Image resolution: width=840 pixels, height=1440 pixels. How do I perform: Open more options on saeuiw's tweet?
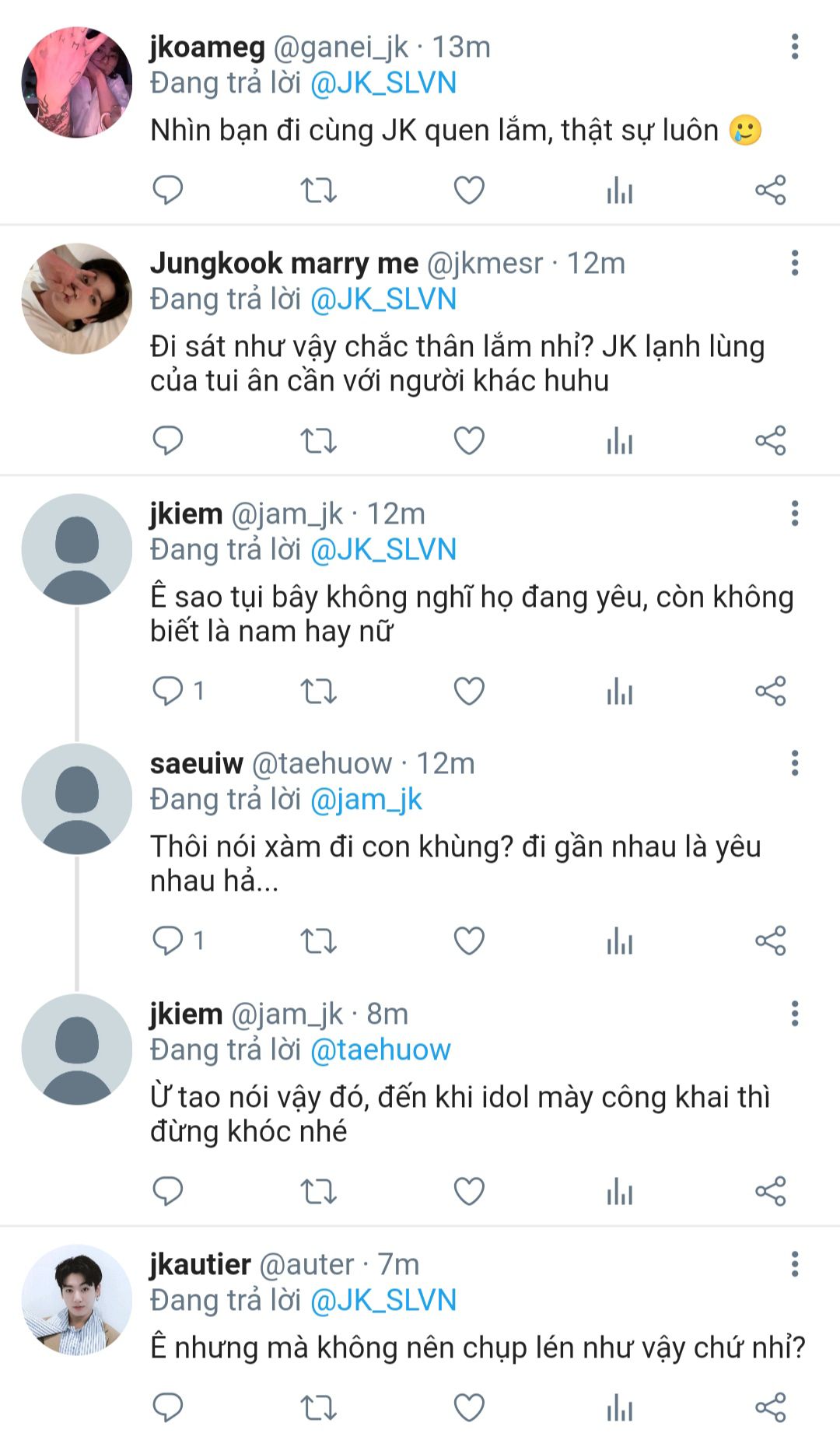(x=794, y=763)
